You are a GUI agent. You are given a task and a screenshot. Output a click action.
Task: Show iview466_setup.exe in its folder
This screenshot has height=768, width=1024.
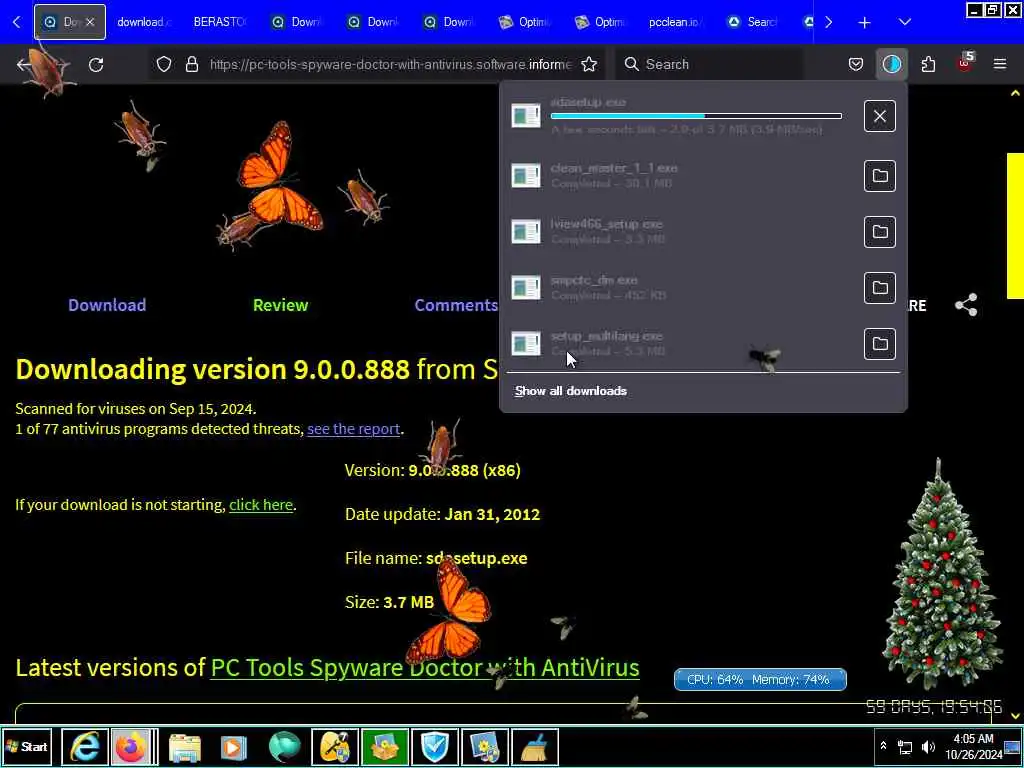pos(880,232)
